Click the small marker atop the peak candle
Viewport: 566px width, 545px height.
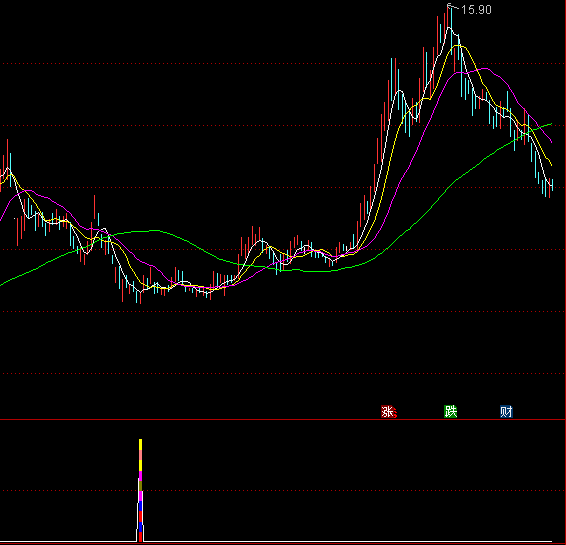(449, 5)
